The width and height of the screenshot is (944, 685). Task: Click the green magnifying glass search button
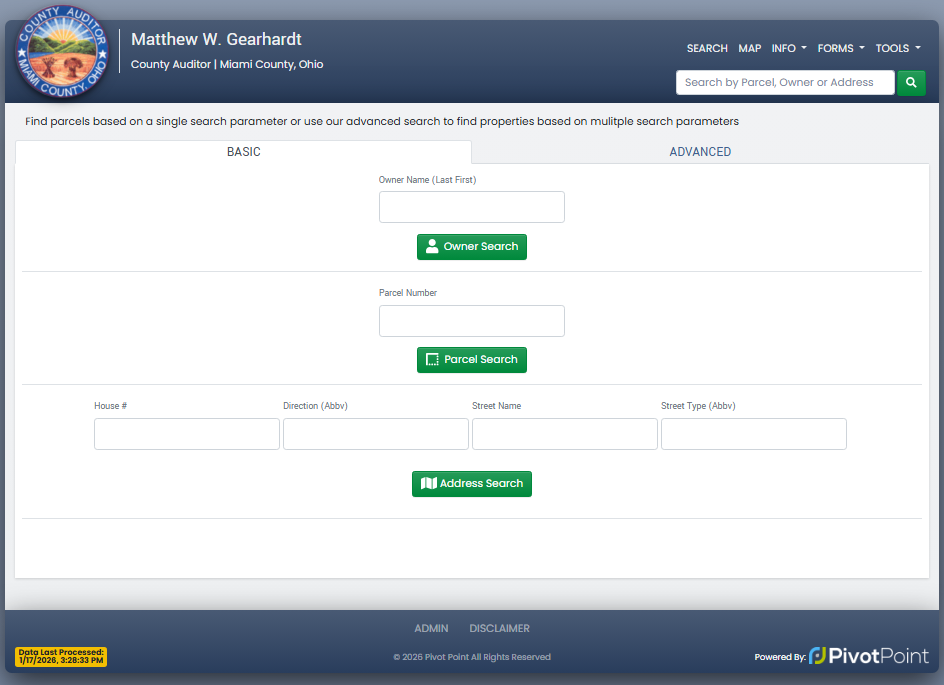tap(911, 83)
